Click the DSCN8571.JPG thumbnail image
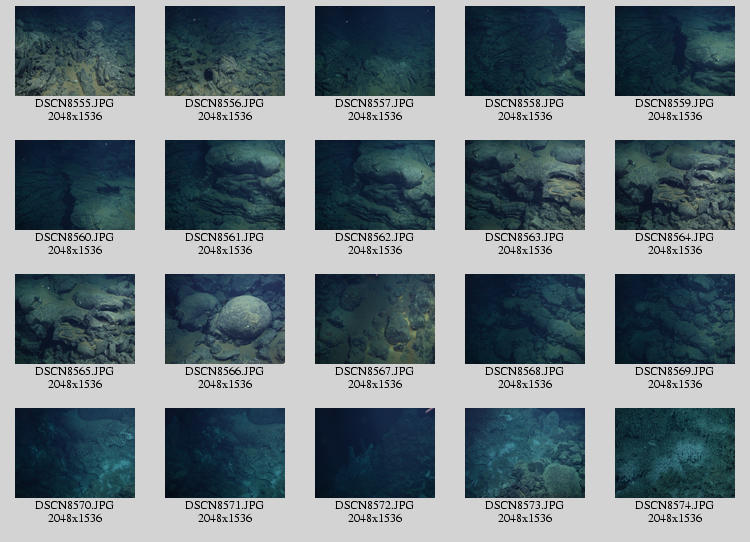The width and height of the screenshot is (750, 542). [225, 453]
